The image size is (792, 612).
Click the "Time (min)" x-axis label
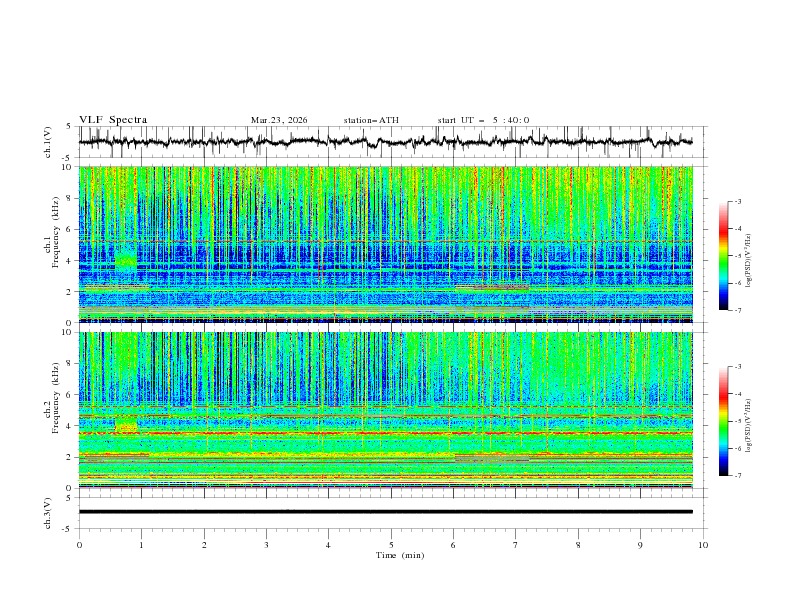pyautogui.click(x=400, y=555)
